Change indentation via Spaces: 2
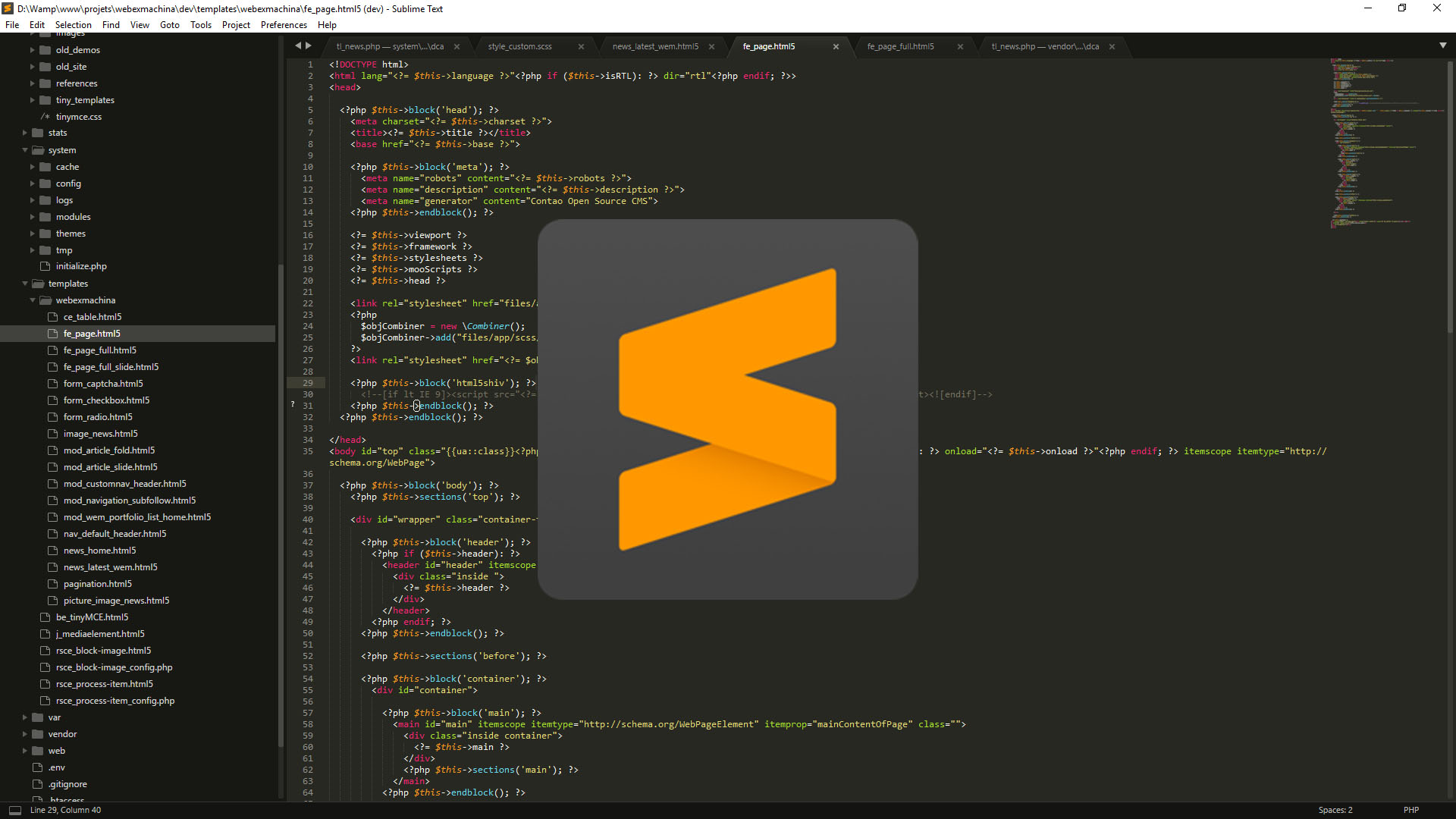The height and width of the screenshot is (819, 1456). click(x=1335, y=810)
